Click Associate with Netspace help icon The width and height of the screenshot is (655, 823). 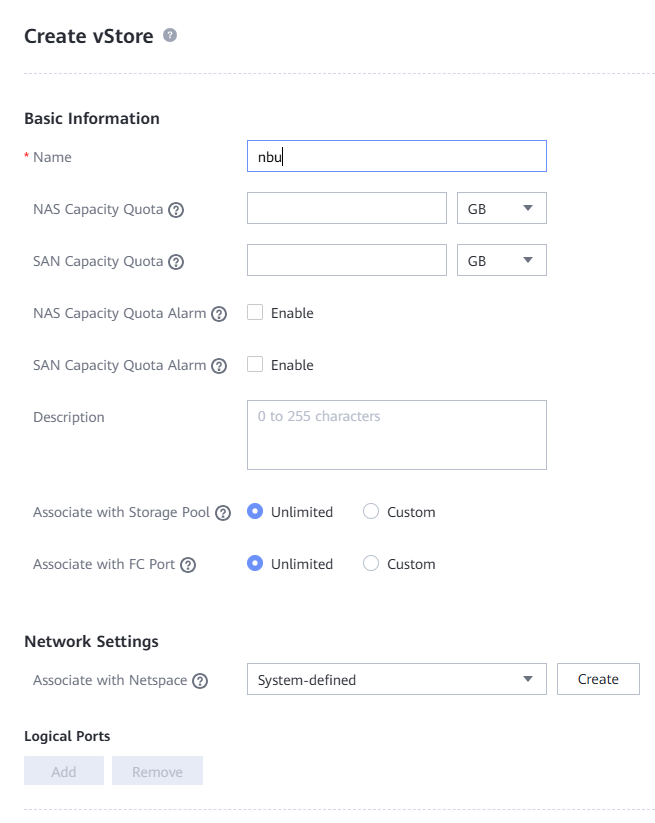tap(200, 681)
